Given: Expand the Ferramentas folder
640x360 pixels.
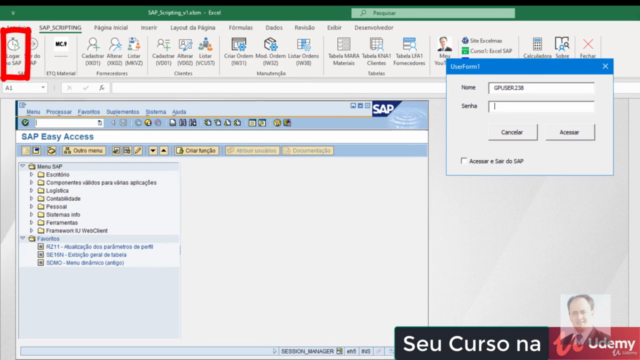Looking at the screenshot, I should tap(31, 222).
